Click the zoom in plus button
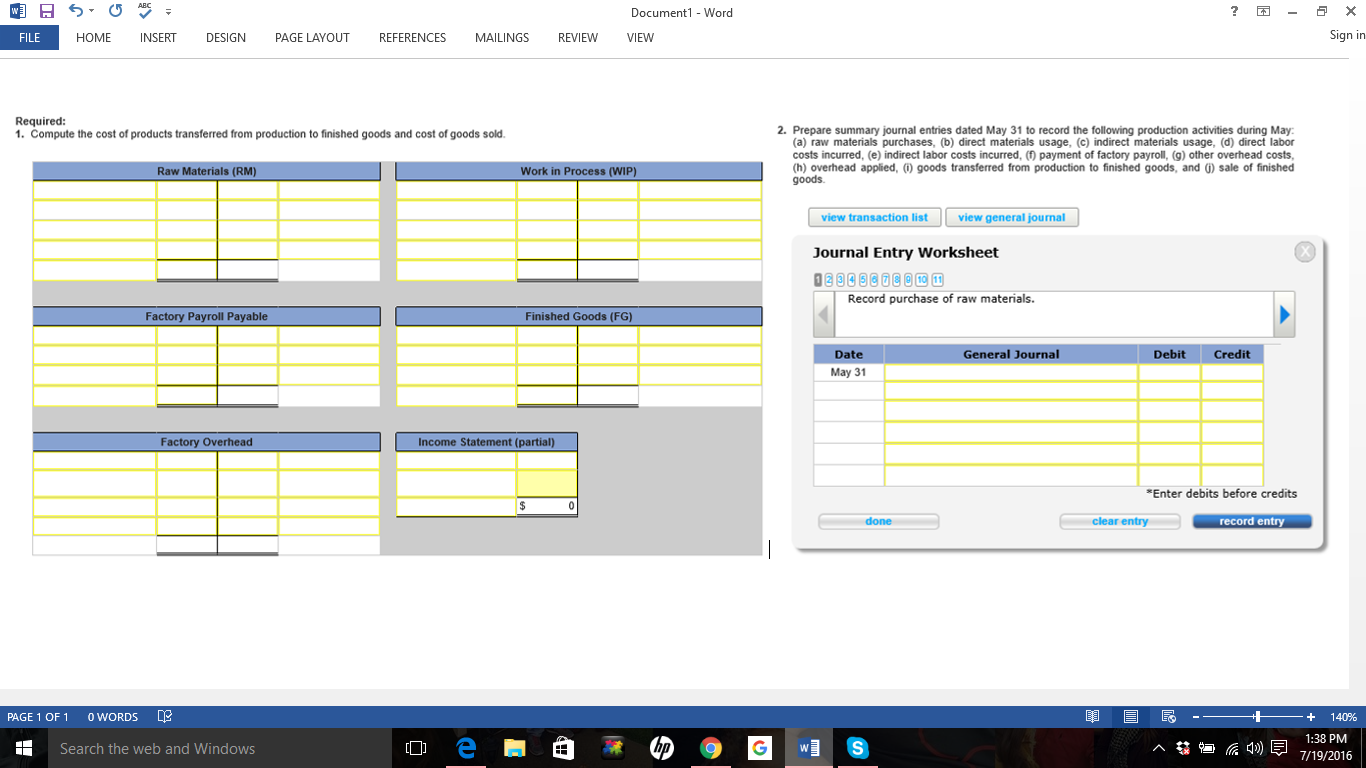This screenshot has height=768, width=1366. [1311, 717]
